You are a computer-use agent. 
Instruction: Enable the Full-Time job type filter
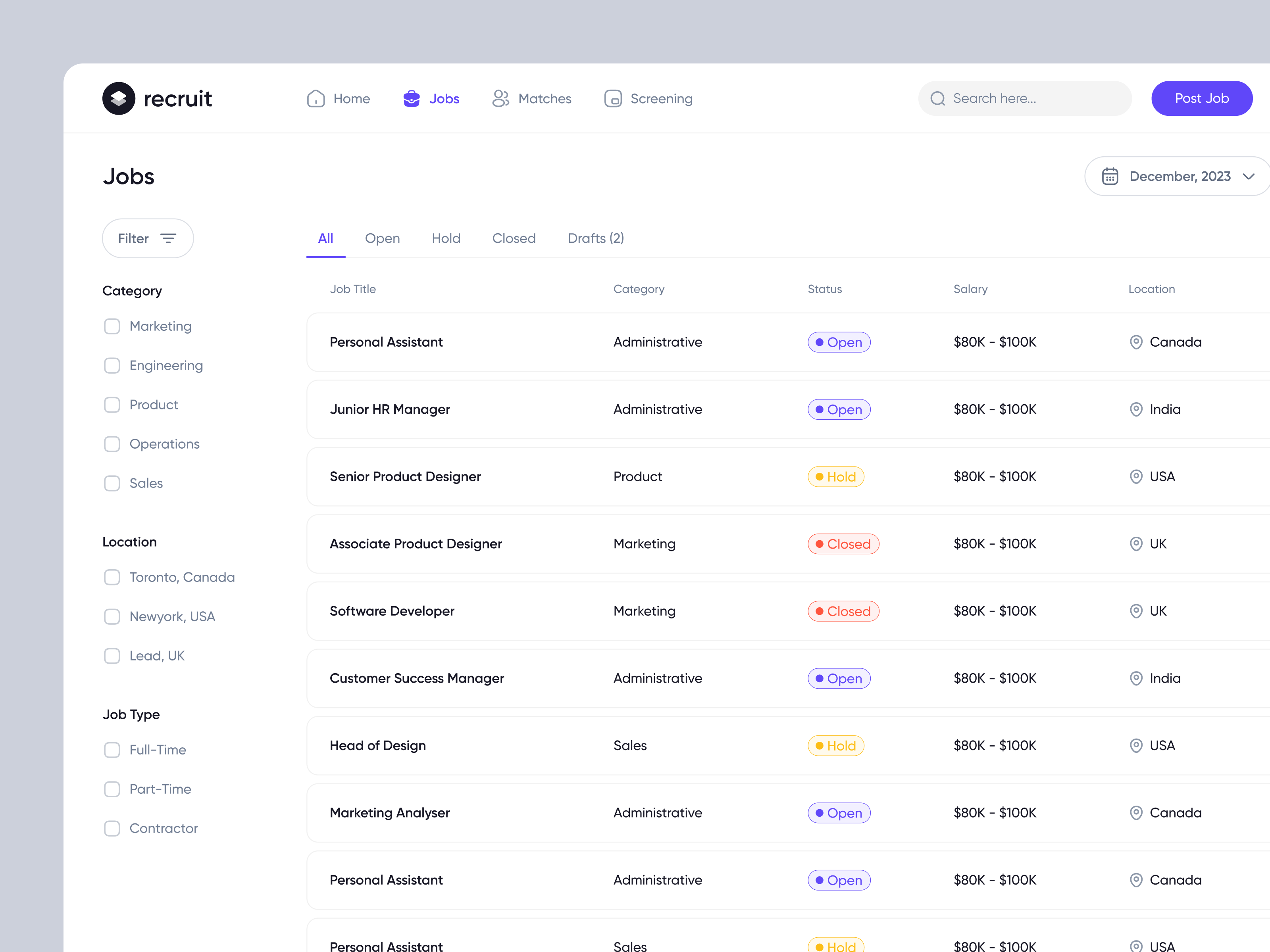click(112, 749)
